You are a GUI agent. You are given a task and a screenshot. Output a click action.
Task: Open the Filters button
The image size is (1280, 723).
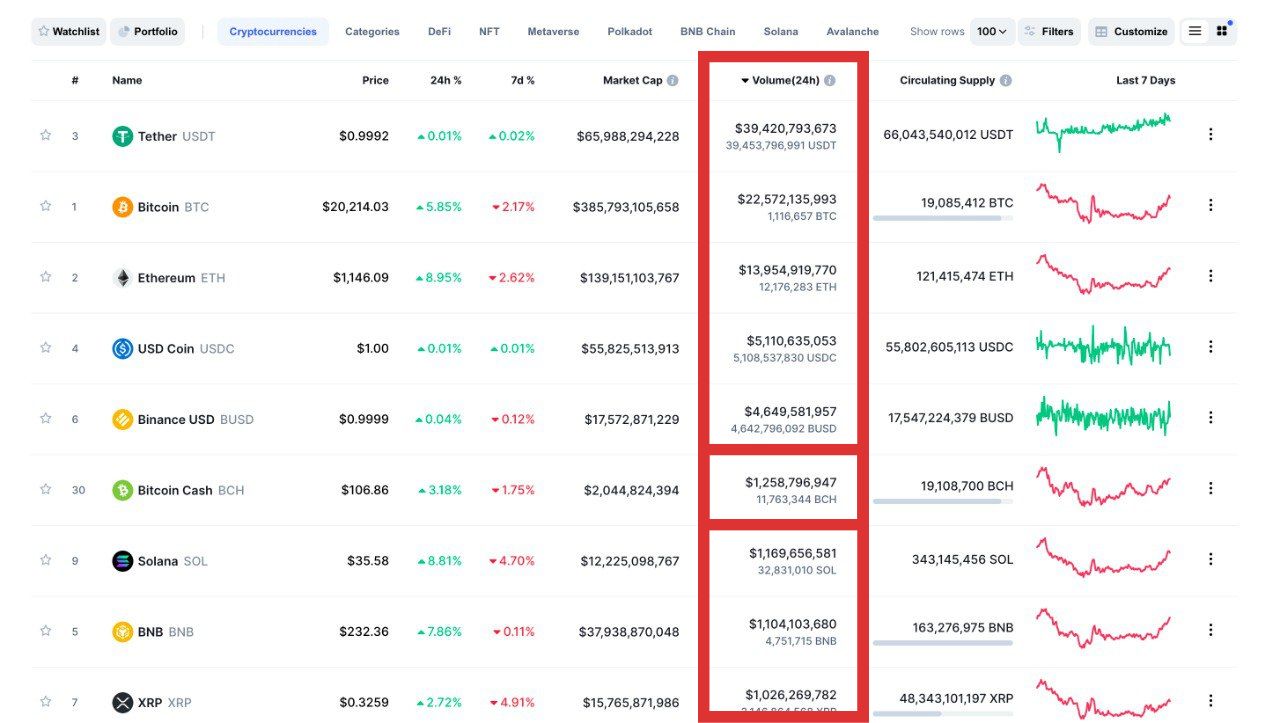click(x=1048, y=31)
